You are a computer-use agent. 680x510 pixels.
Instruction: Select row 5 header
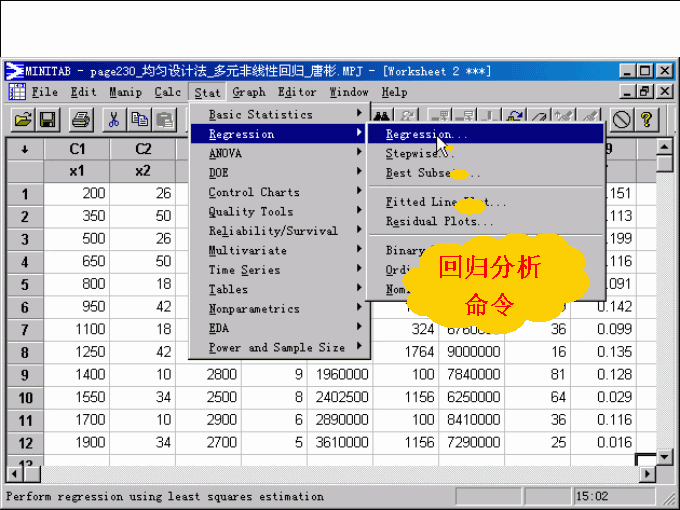click(x=24, y=283)
